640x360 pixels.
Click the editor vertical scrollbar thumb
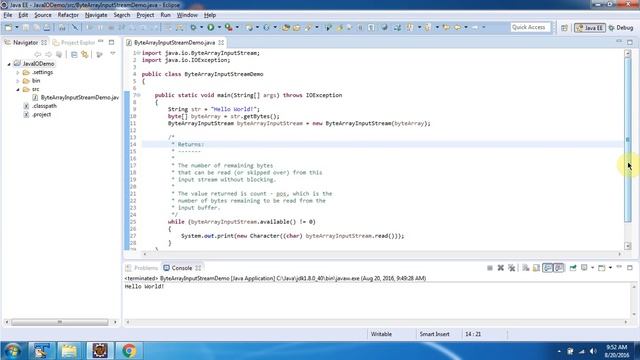click(628, 140)
